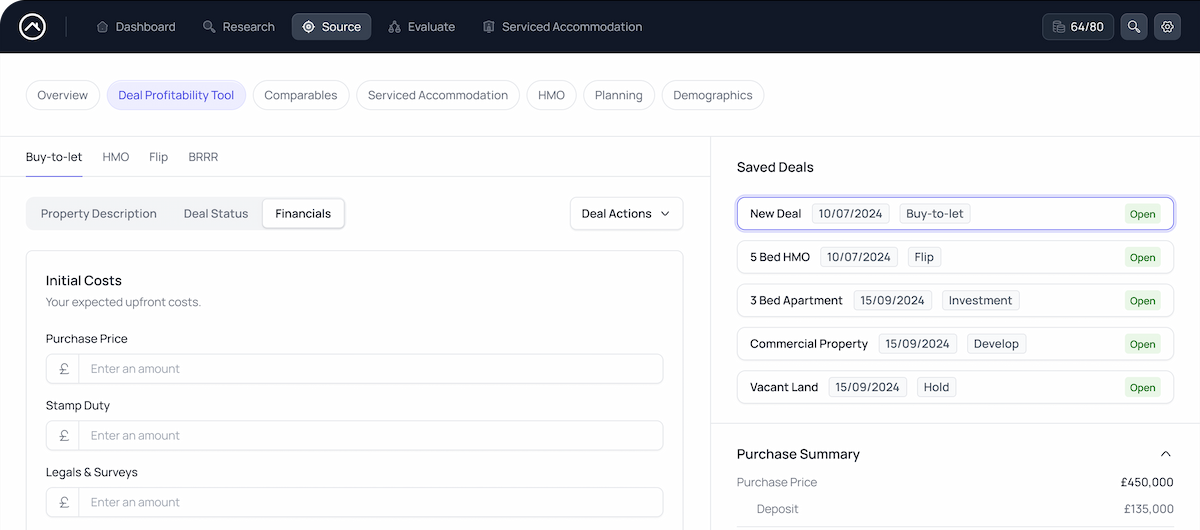The image size is (1200, 530).
Task: Click the pound sign on Purchase Price
Action: coord(63,369)
